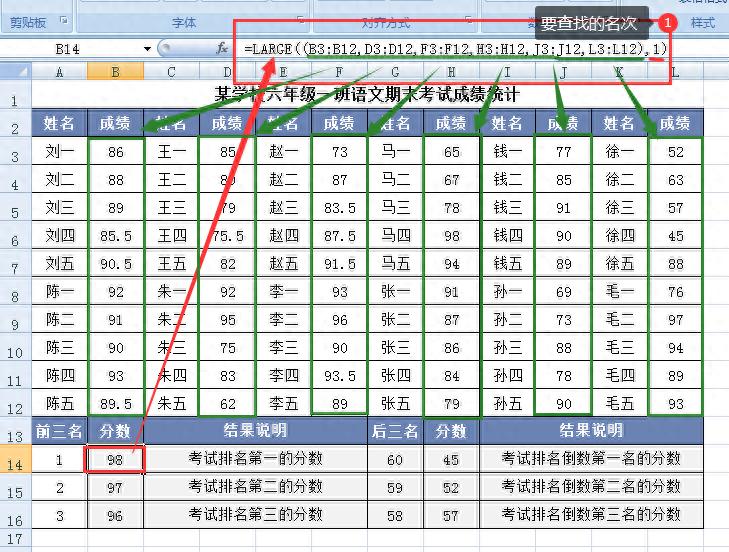This screenshot has height=552, width=729.
Task: Click the name cell 李二
Action: click(283, 319)
